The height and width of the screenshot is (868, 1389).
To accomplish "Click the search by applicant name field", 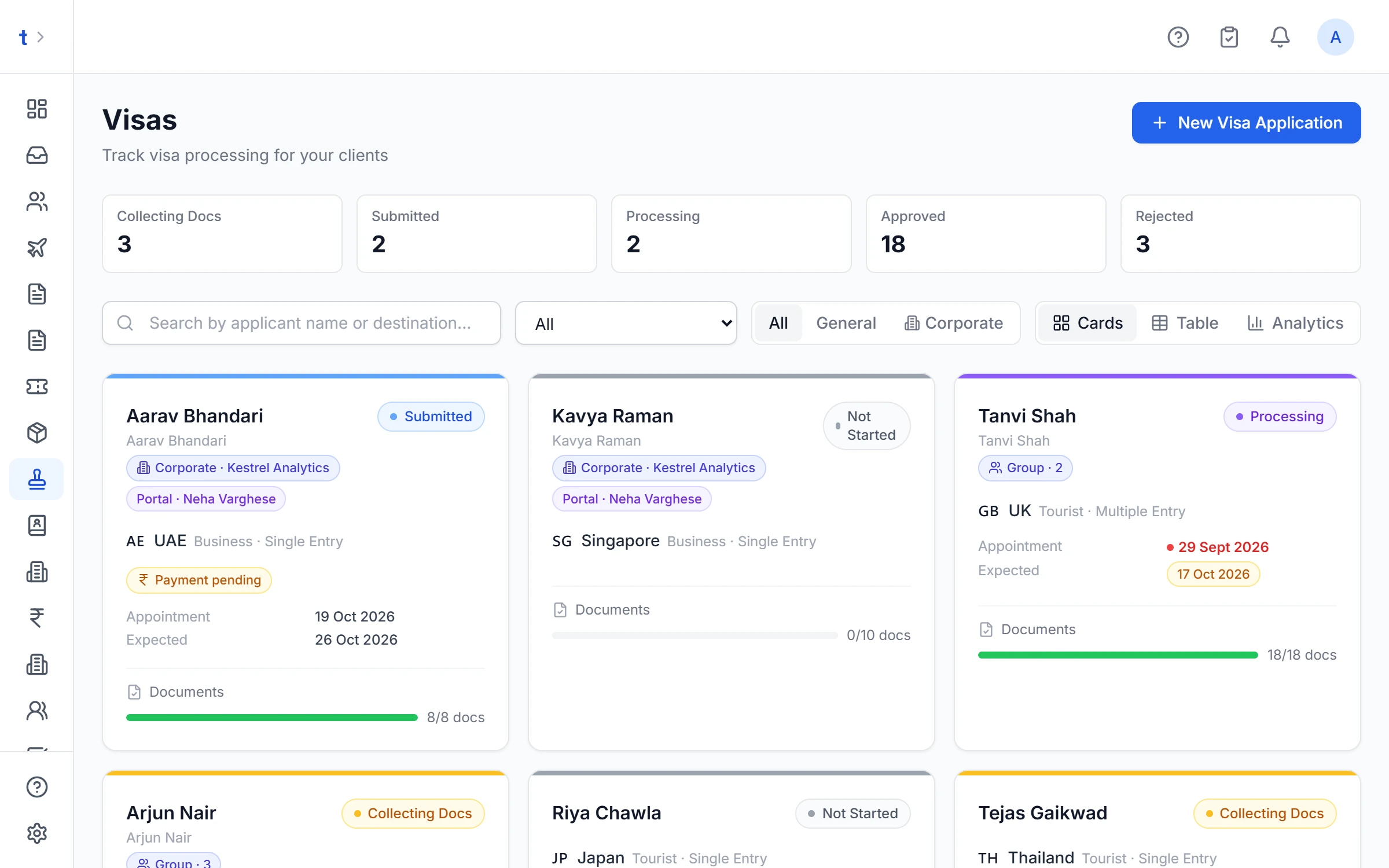I will 302,323.
